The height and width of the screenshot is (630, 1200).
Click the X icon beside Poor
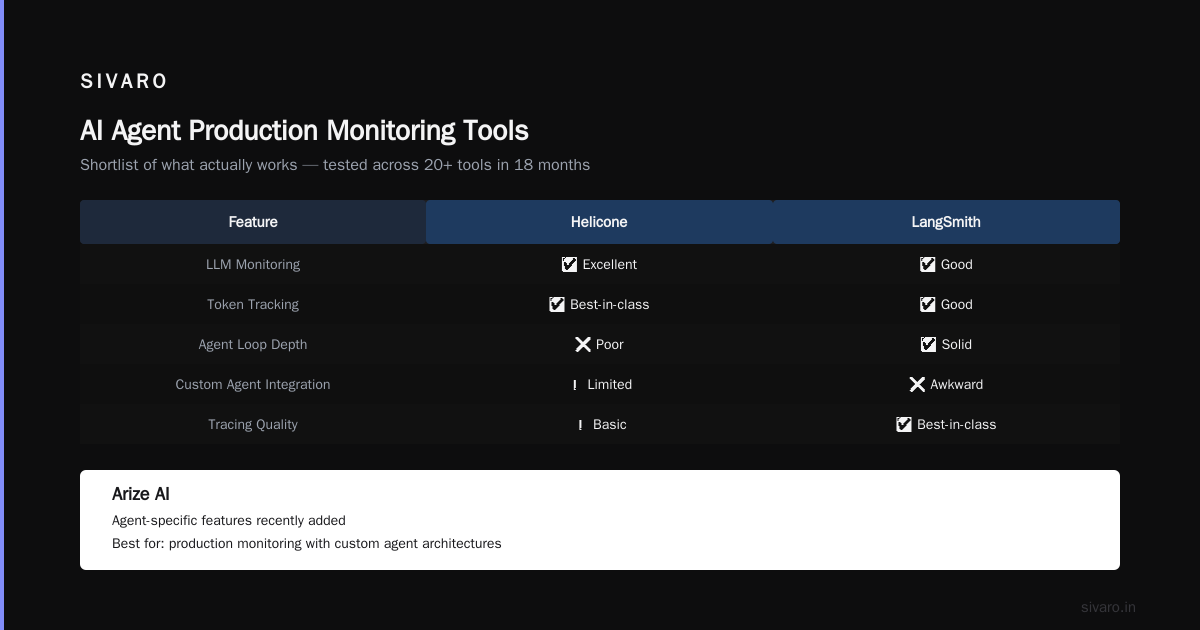pyautogui.click(x=583, y=344)
